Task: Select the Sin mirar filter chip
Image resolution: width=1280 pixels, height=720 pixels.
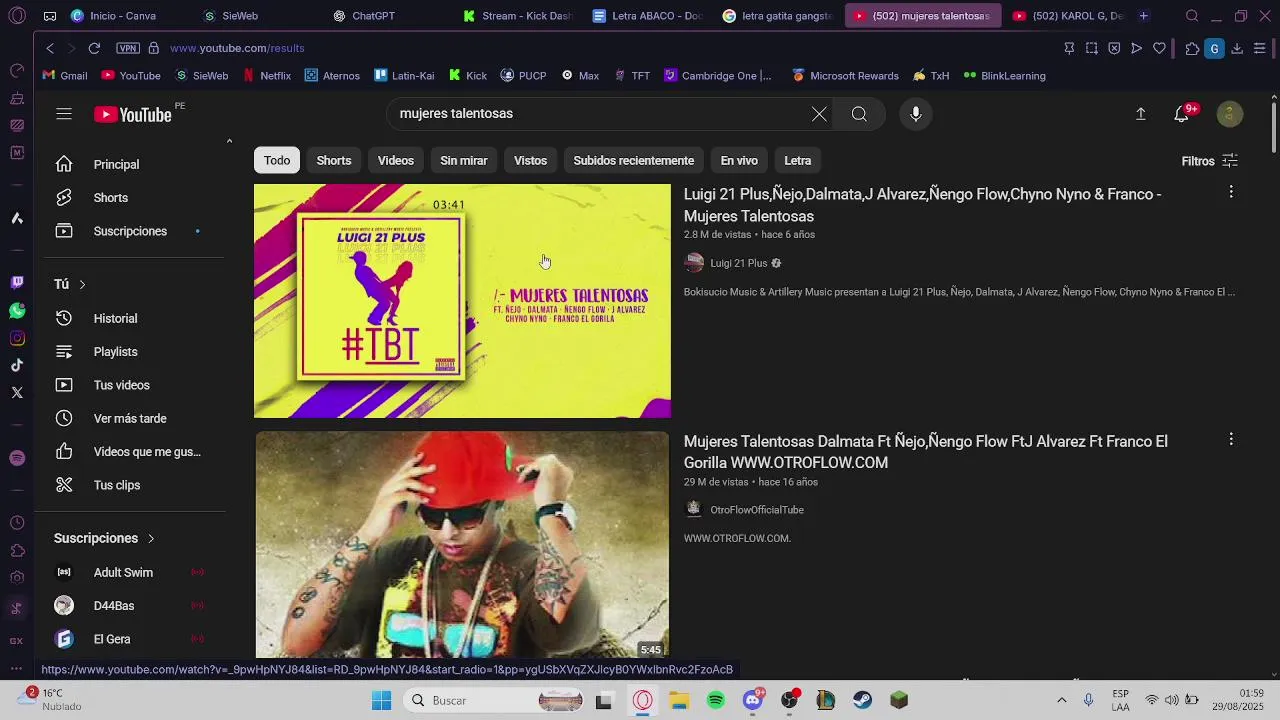Action: 464,160
